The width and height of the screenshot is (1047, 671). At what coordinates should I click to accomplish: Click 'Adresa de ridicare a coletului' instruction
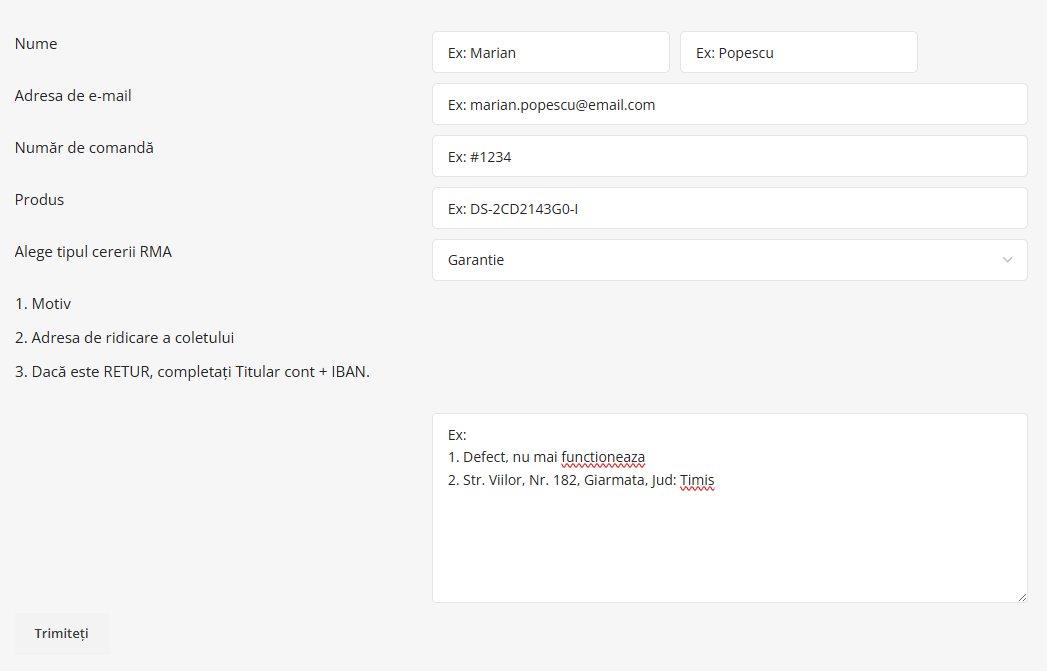(125, 338)
